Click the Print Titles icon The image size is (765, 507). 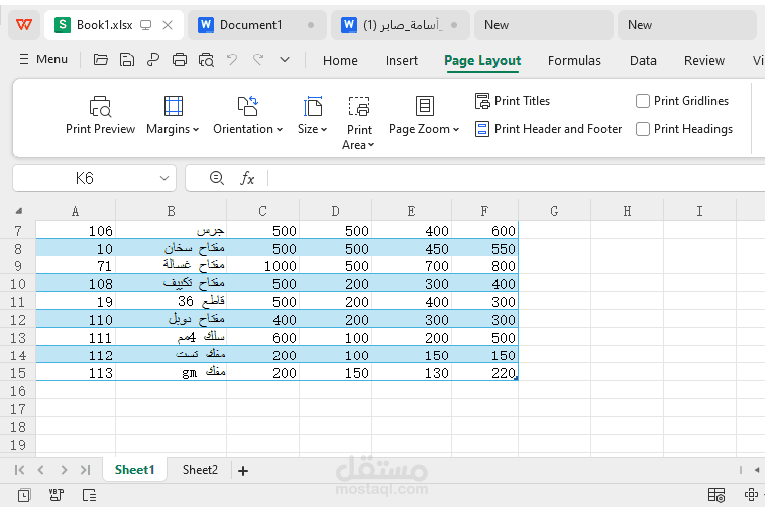coord(482,101)
